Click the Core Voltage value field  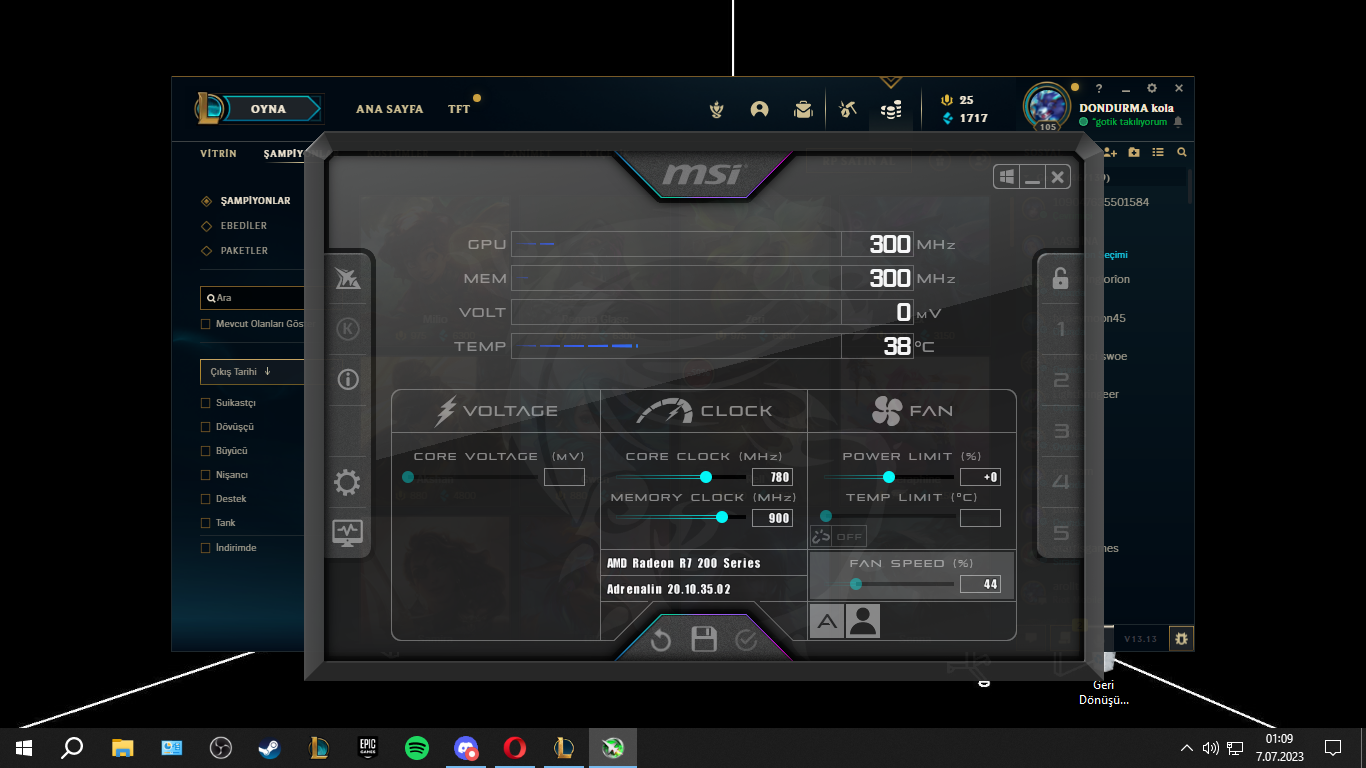coord(564,477)
